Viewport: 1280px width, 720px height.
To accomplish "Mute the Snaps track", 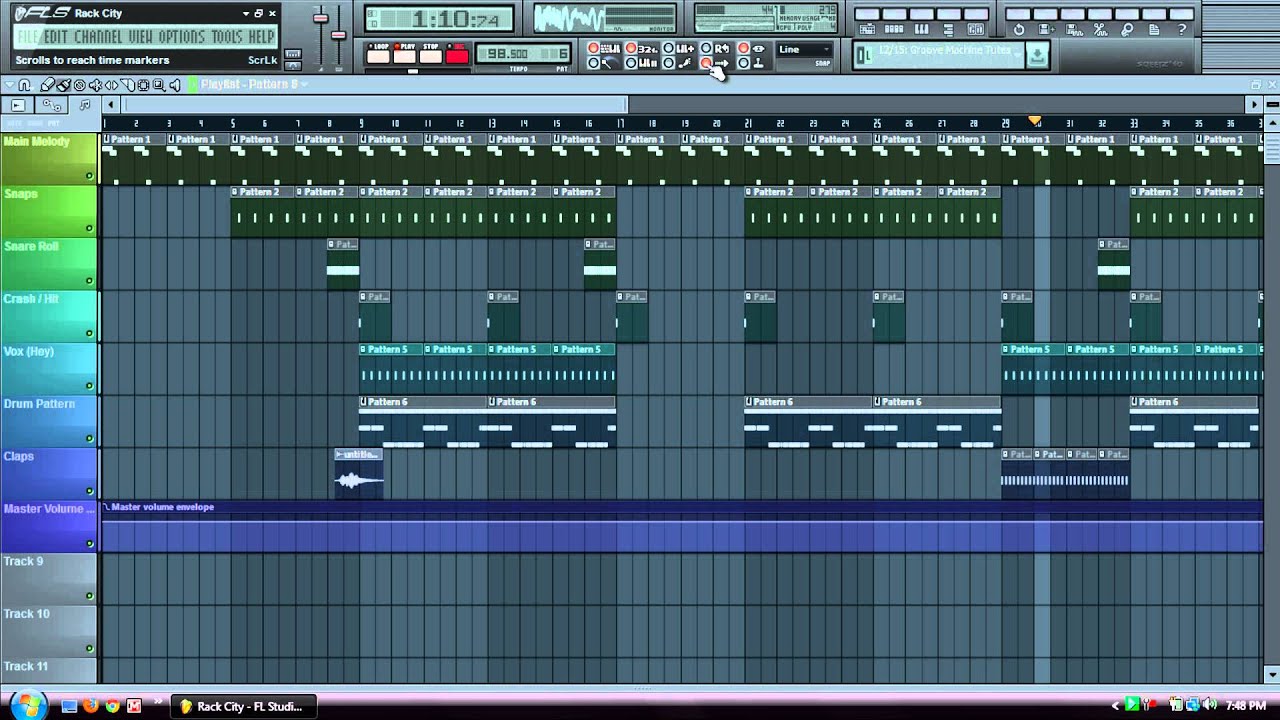I will point(89,228).
